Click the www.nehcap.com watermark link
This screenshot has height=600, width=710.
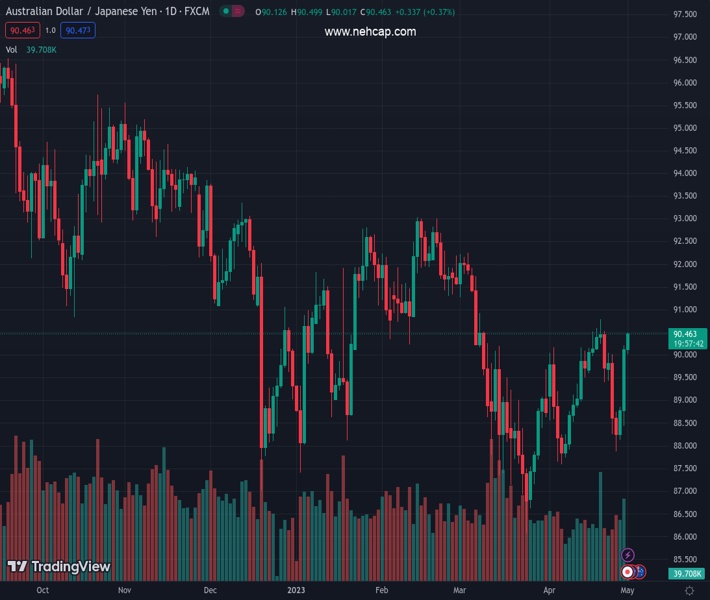370,32
